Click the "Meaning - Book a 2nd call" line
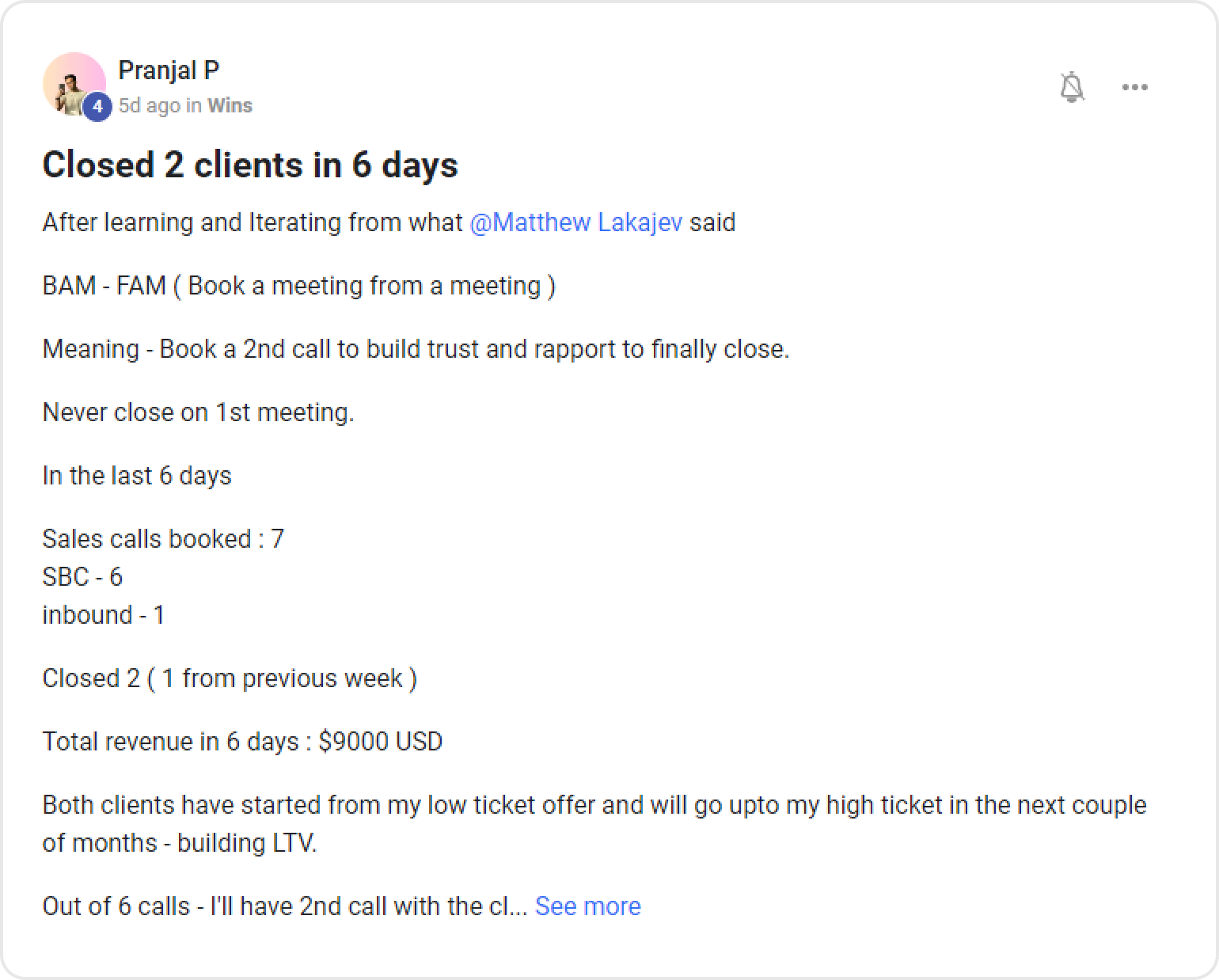1219x980 pixels. (416, 349)
